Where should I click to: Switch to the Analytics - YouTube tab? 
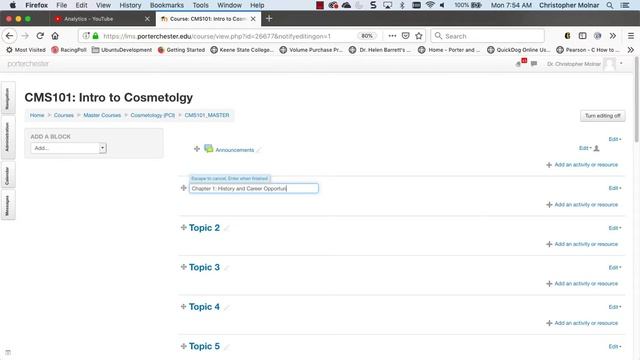(x=102, y=19)
